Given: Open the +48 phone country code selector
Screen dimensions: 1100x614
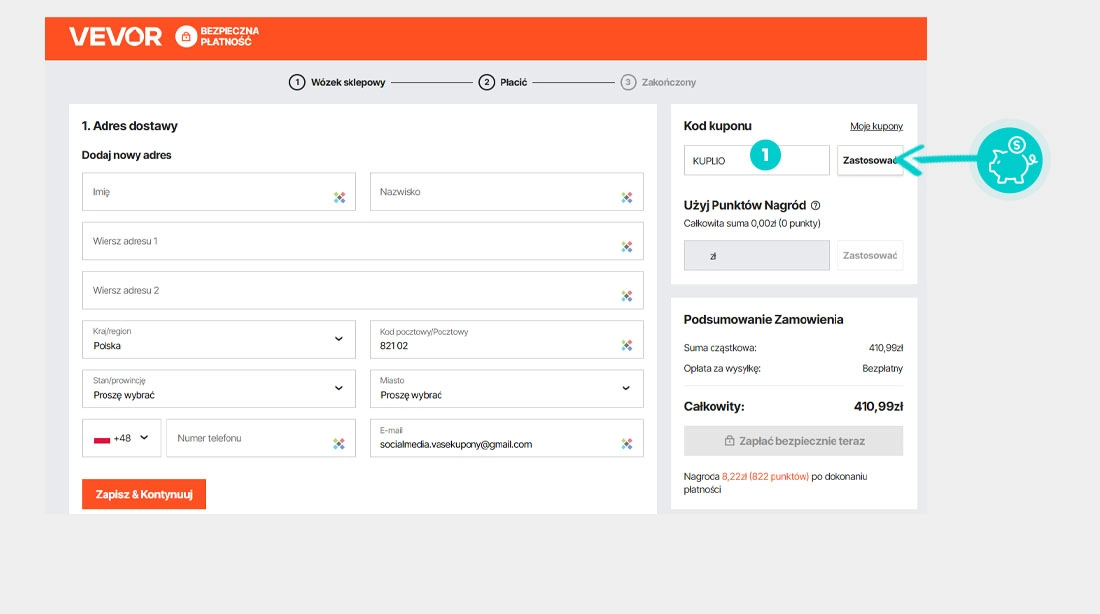Looking at the screenshot, I should (x=122, y=438).
